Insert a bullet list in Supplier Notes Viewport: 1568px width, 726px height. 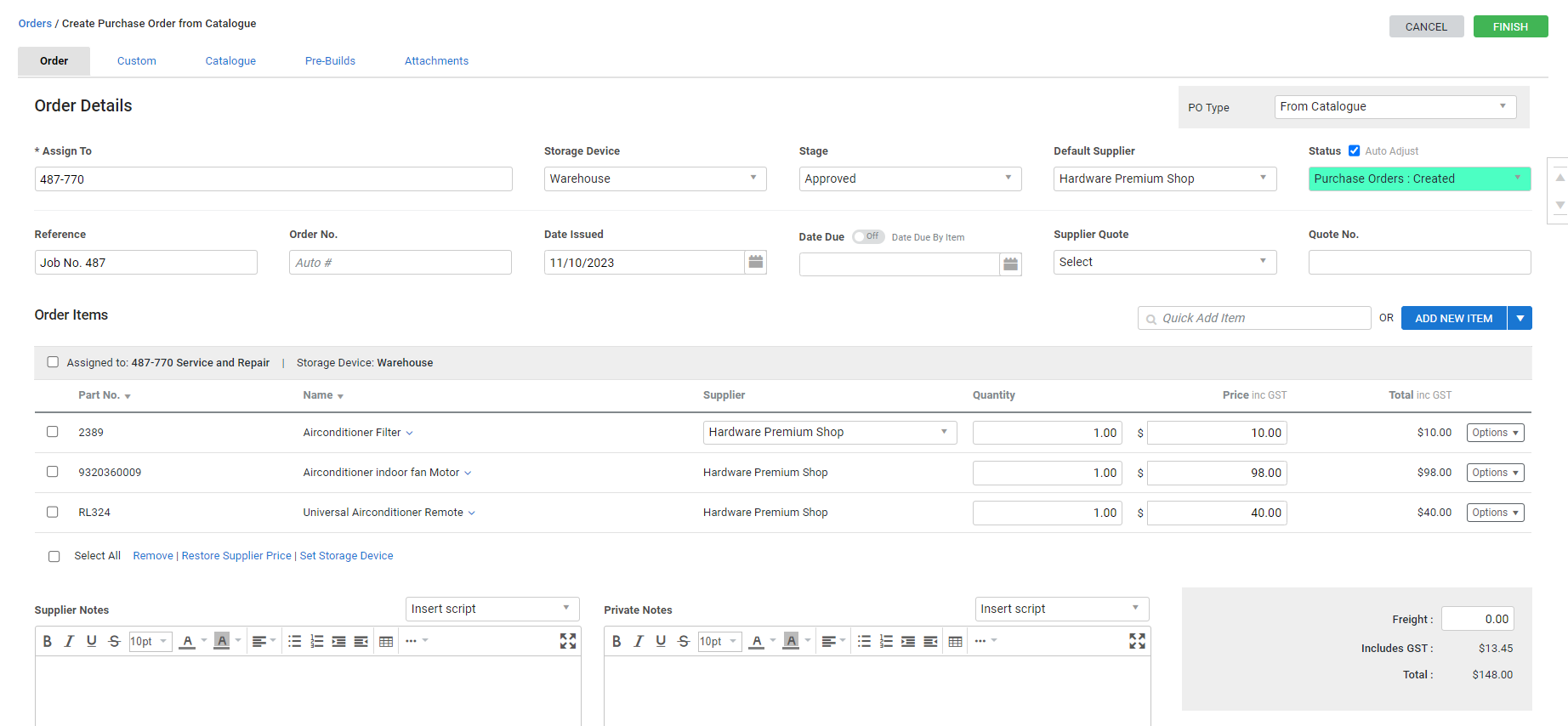[x=294, y=641]
